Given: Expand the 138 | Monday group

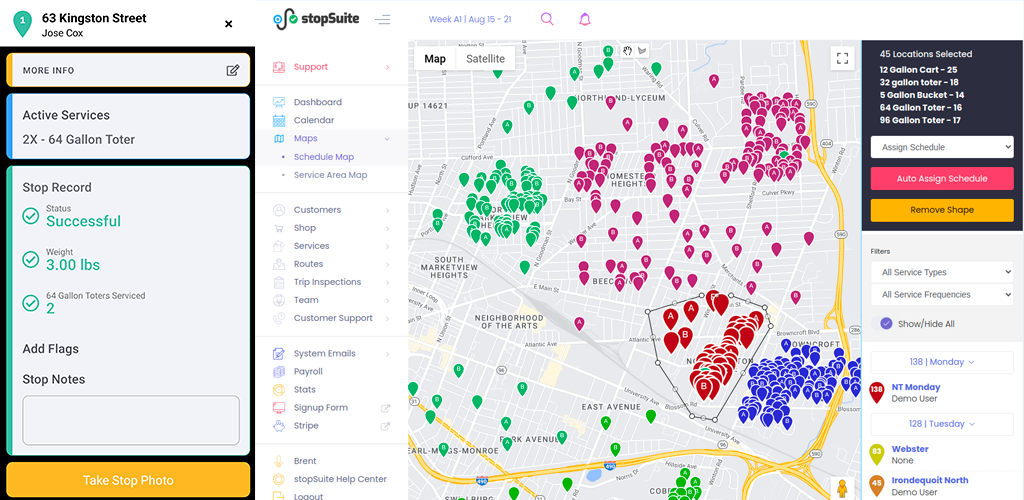Looking at the screenshot, I should pyautogui.click(x=942, y=362).
